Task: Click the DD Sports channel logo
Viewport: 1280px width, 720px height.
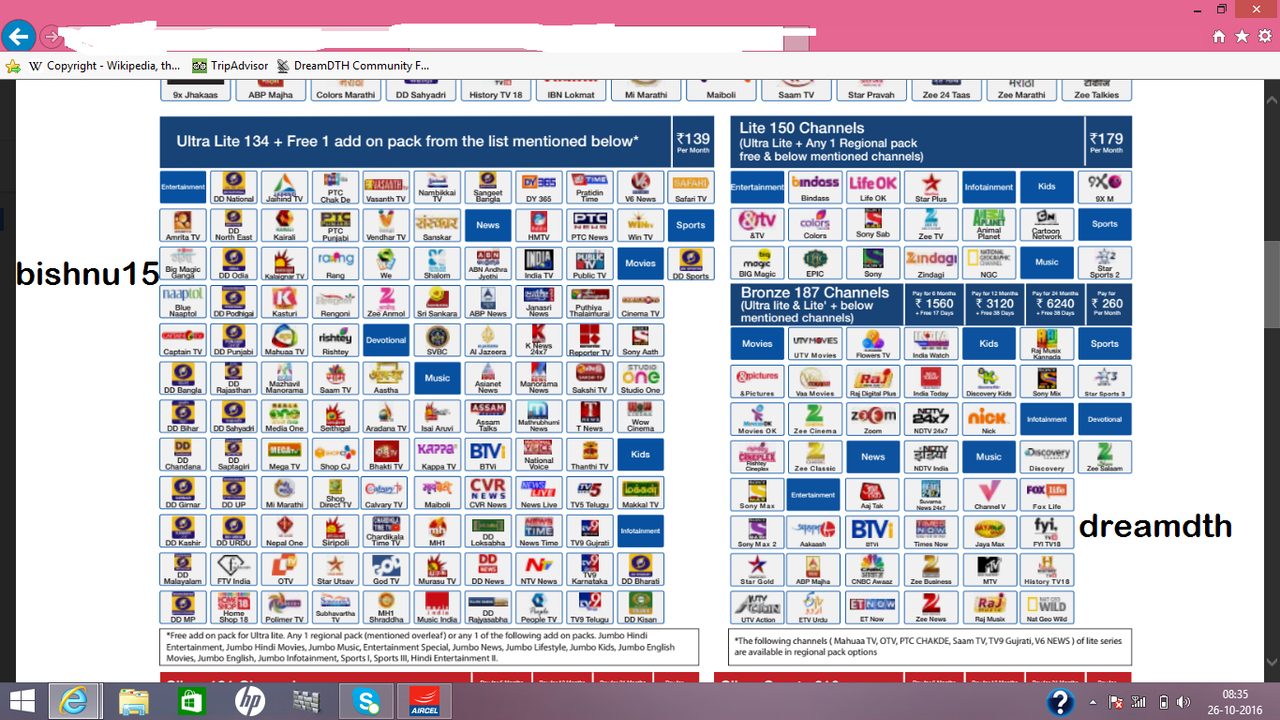Action: tap(691, 263)
